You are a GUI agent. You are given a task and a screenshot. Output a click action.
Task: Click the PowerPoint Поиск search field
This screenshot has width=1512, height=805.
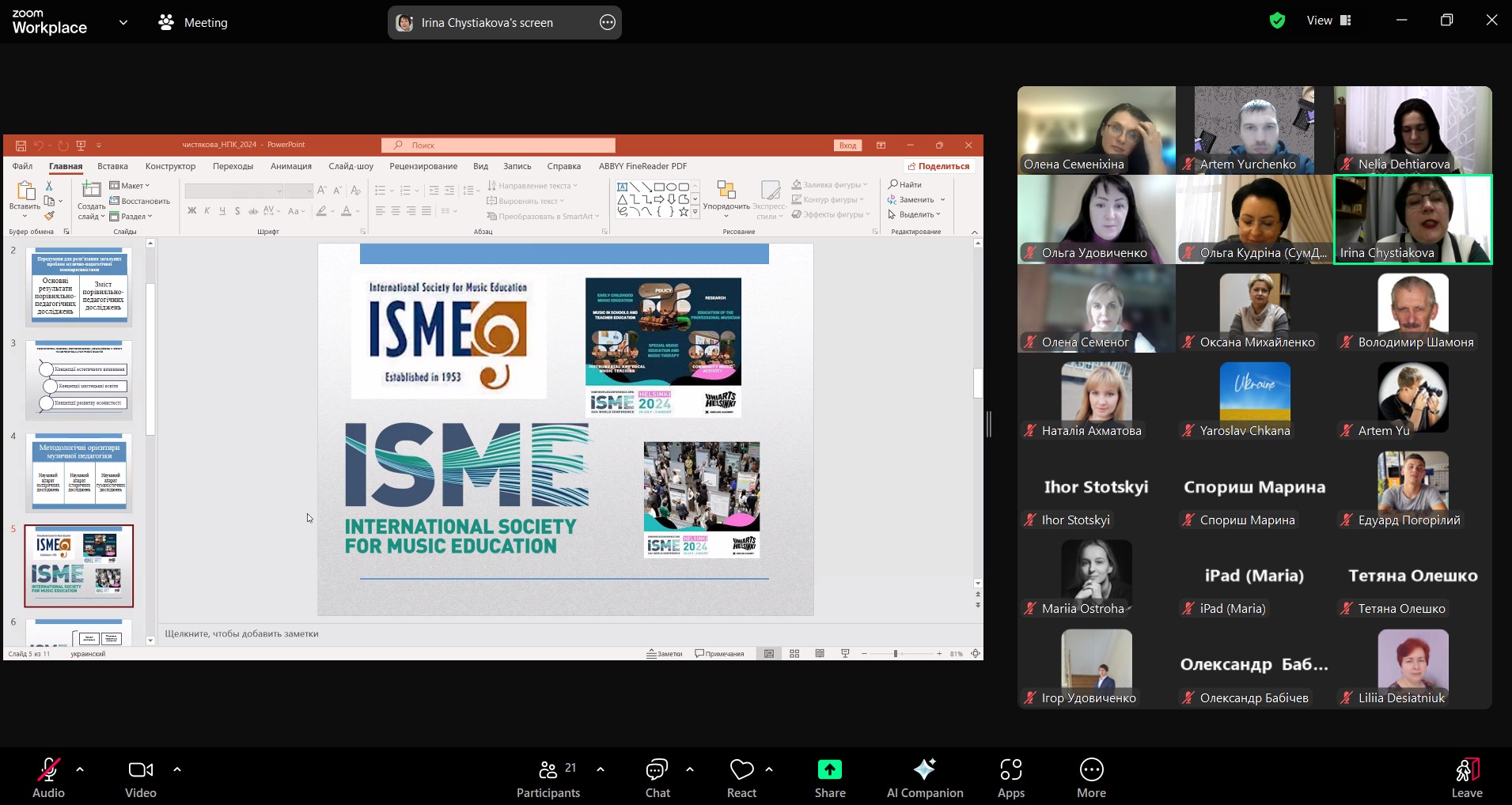click(498, 146)
